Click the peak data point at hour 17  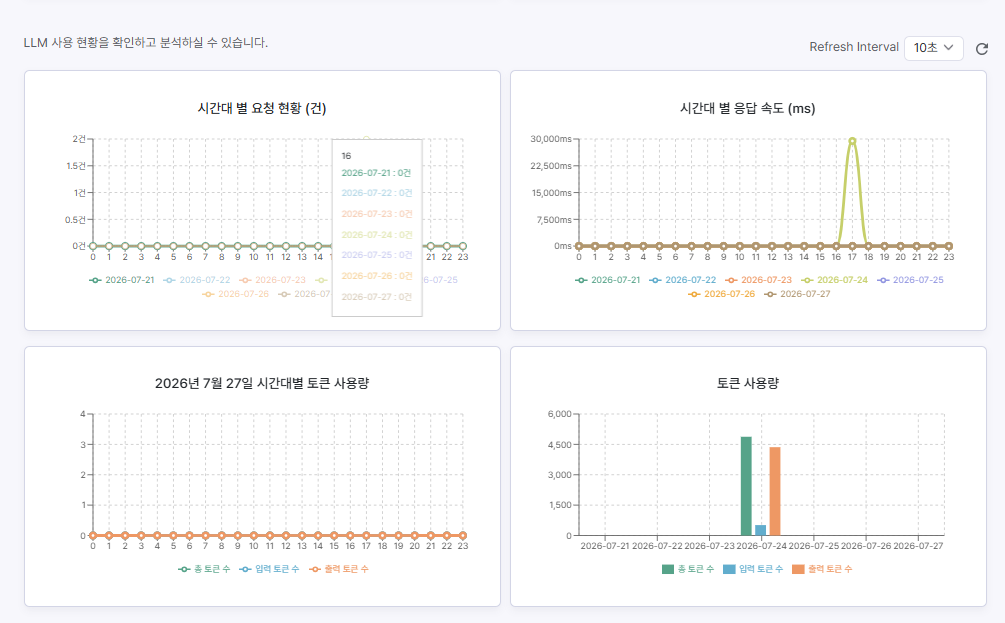tap(852, 141)
